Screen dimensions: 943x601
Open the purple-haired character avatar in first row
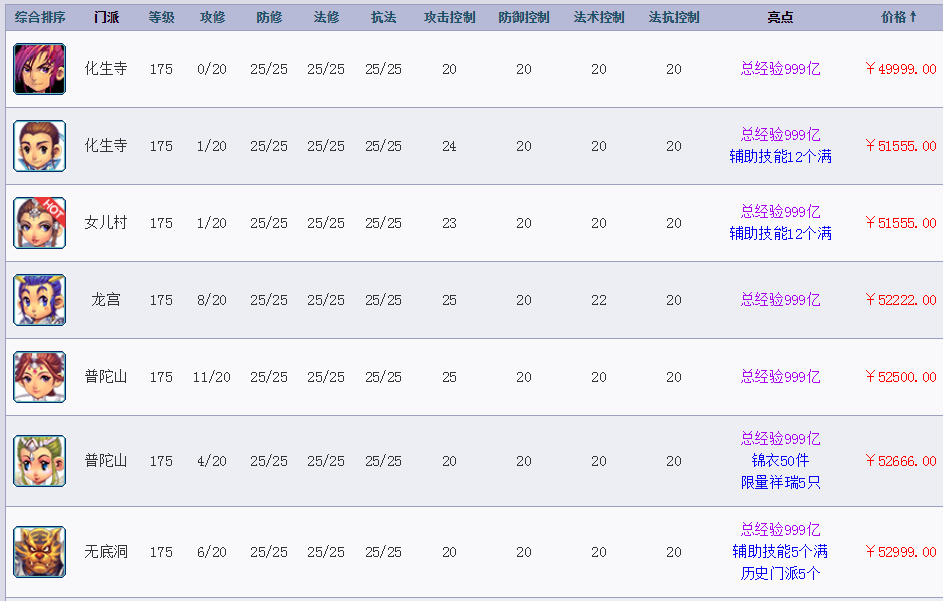pyautogui.click(x=40, y=69)
